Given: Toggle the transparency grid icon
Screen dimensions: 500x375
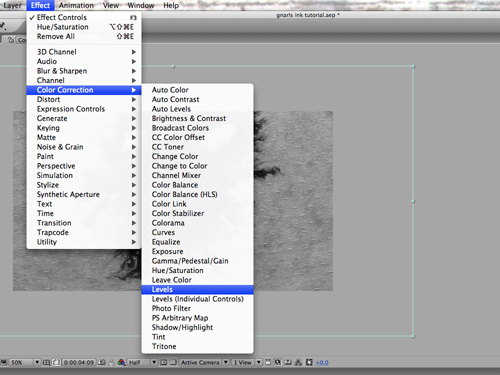Looking at the screenshot, I should (x=173, y=362).
